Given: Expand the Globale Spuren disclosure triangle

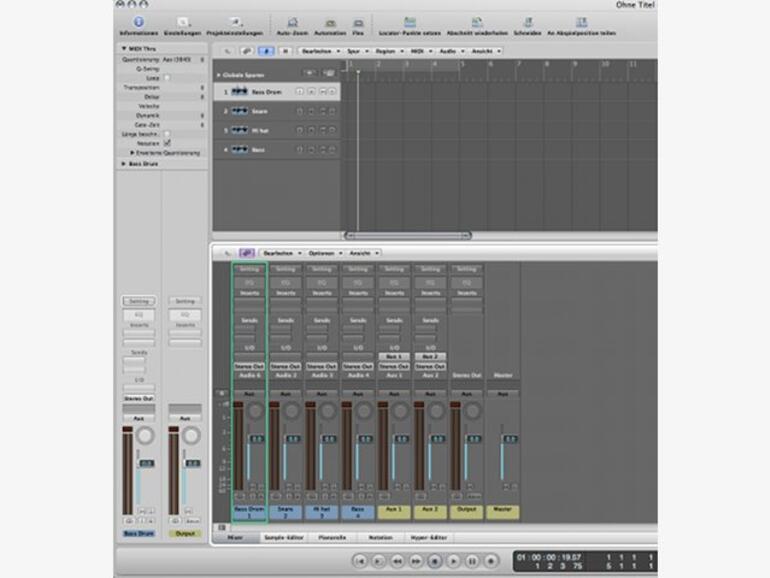Looking at the screenshot, I should coord(219,74).
